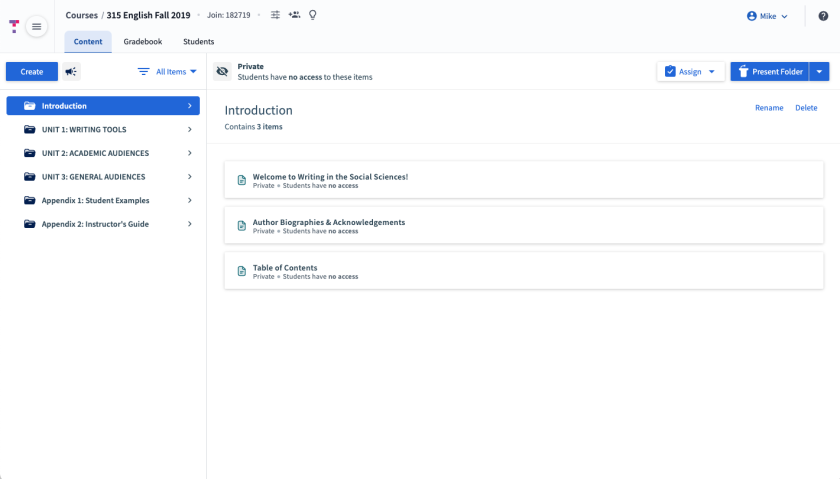Open the Present Folder dropdown arrow

pyautogui.click(x=820, y=72)
